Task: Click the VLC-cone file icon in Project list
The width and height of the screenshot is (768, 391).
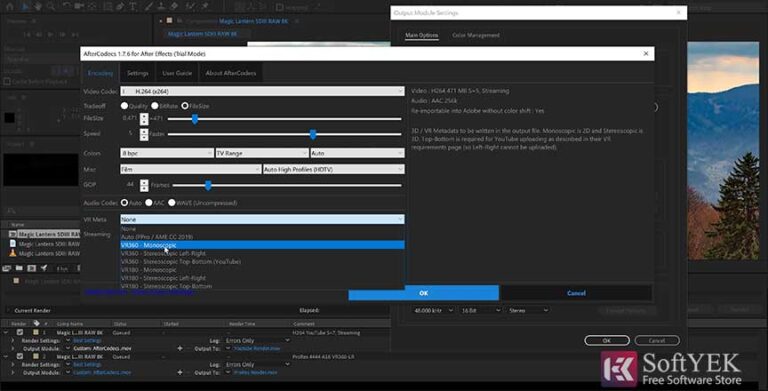Action: (13, 253)
